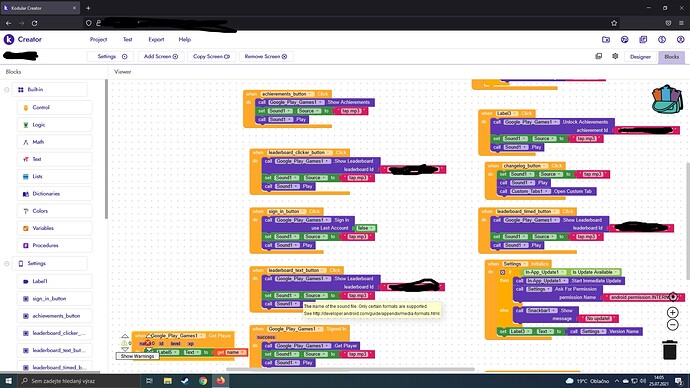Click the Add Screen button
Viewport: 690px width, 388px height.
click(x=161, y=56)
